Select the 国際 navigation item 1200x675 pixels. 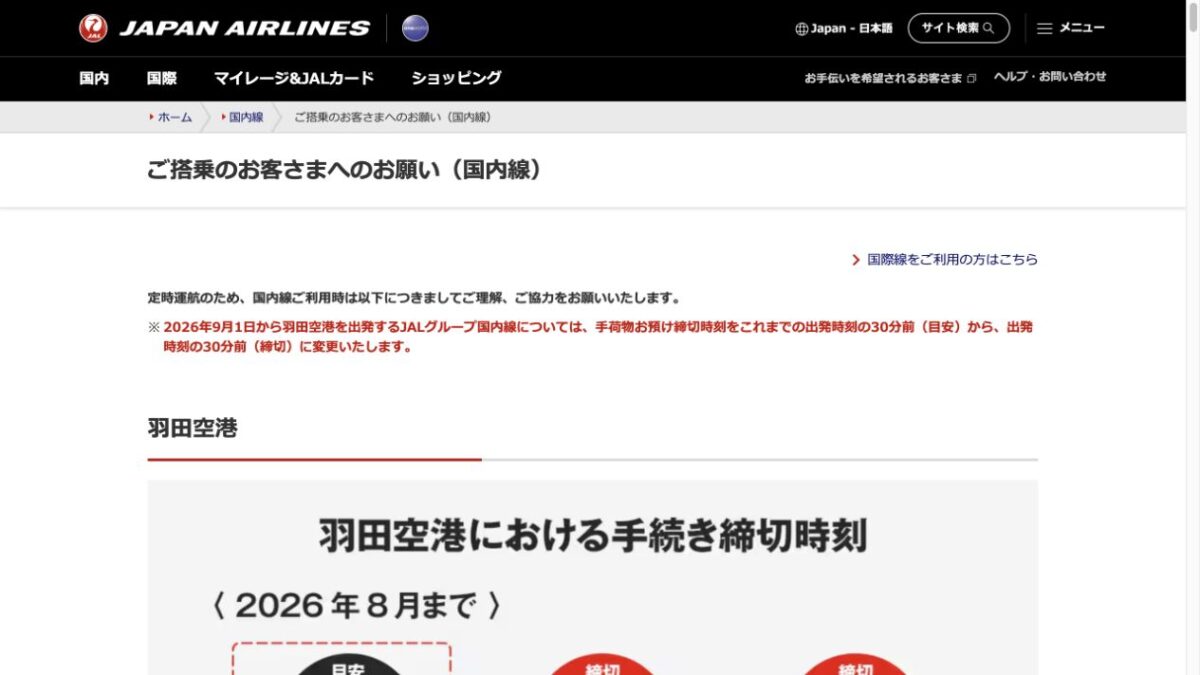pos(162,78)
